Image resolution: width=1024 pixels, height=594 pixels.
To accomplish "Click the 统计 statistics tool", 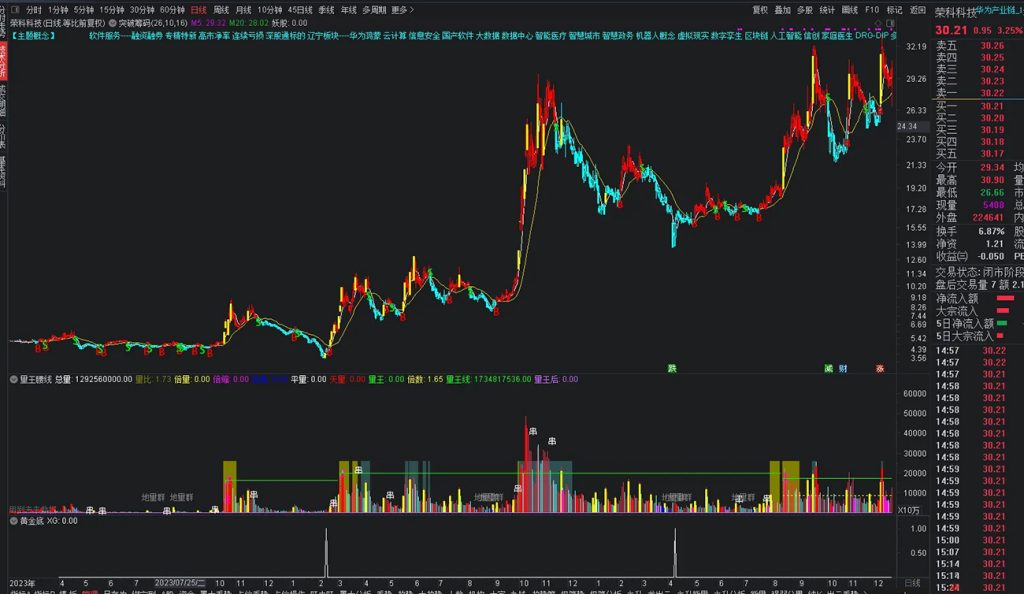I will tap(826, 8).
